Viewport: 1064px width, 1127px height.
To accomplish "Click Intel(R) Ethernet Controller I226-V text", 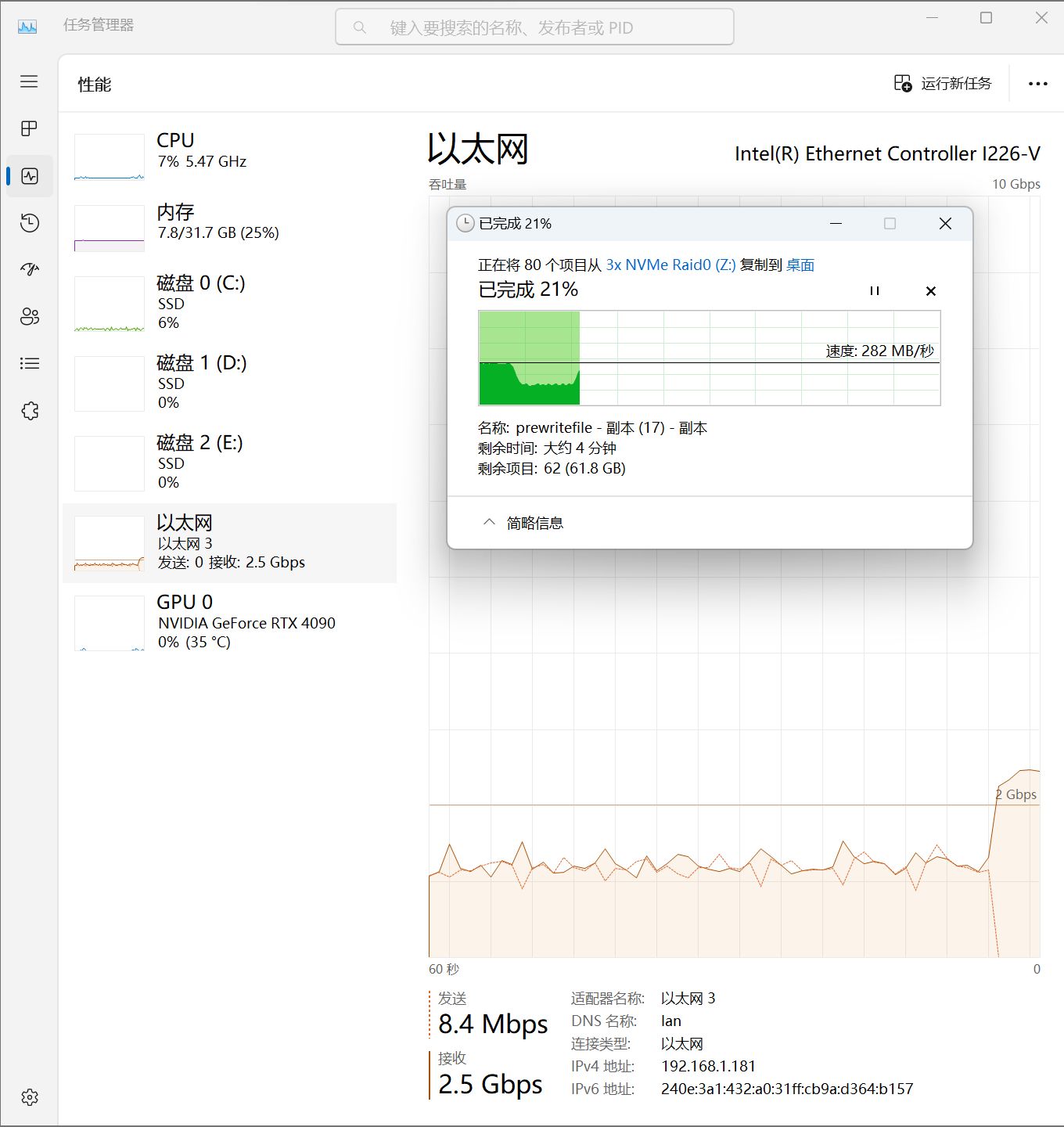I will [x=887, y=153].
